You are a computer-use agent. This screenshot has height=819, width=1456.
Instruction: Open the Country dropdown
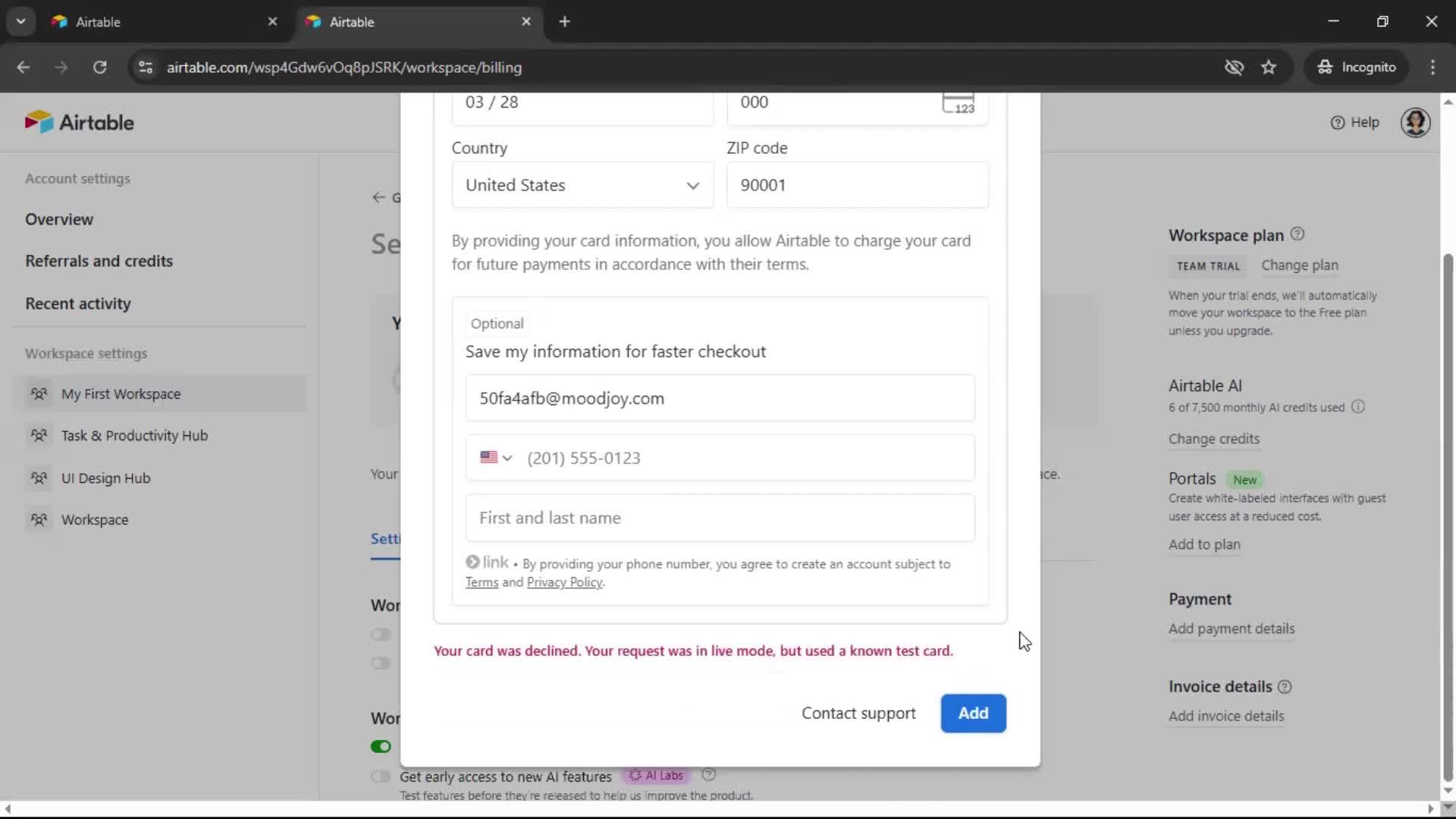(582, 185)
